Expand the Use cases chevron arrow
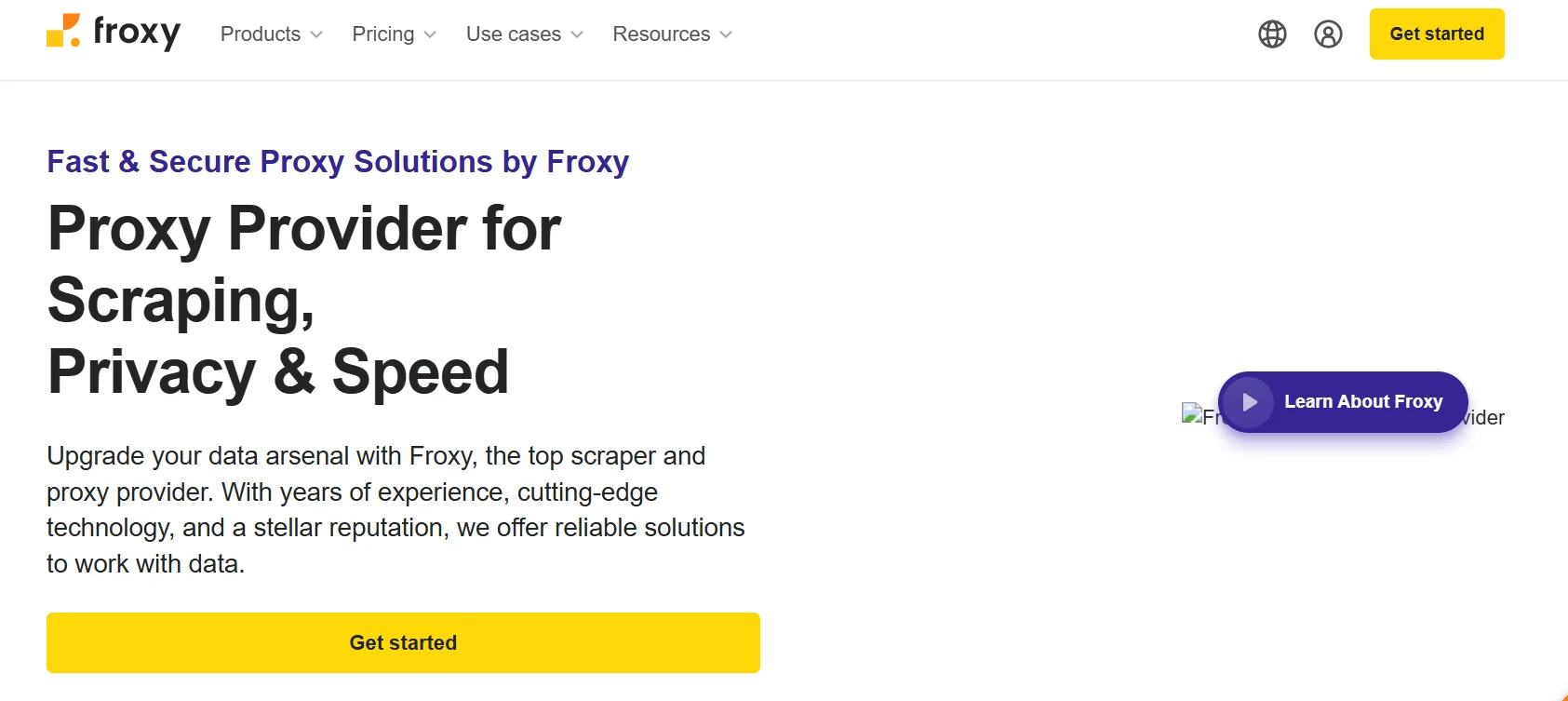 pyautogui.click(x=577, y=34)
